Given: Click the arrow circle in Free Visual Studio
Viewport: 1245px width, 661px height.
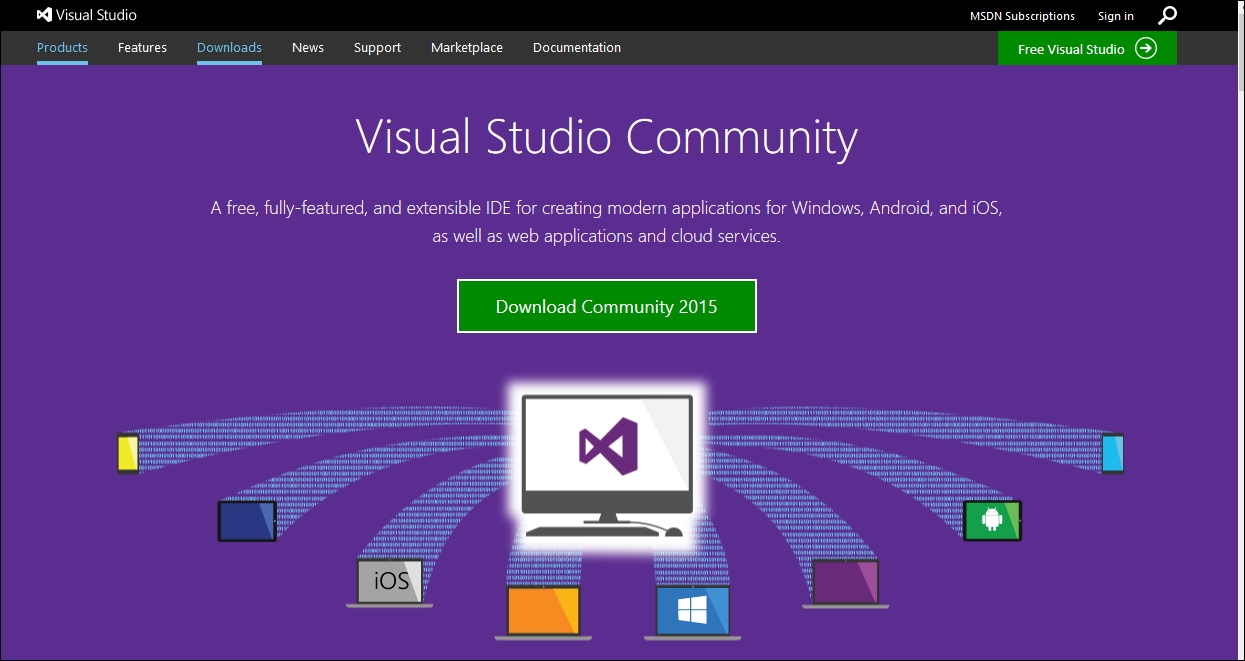Looking at the screenshot, I should click(1146, 49).
